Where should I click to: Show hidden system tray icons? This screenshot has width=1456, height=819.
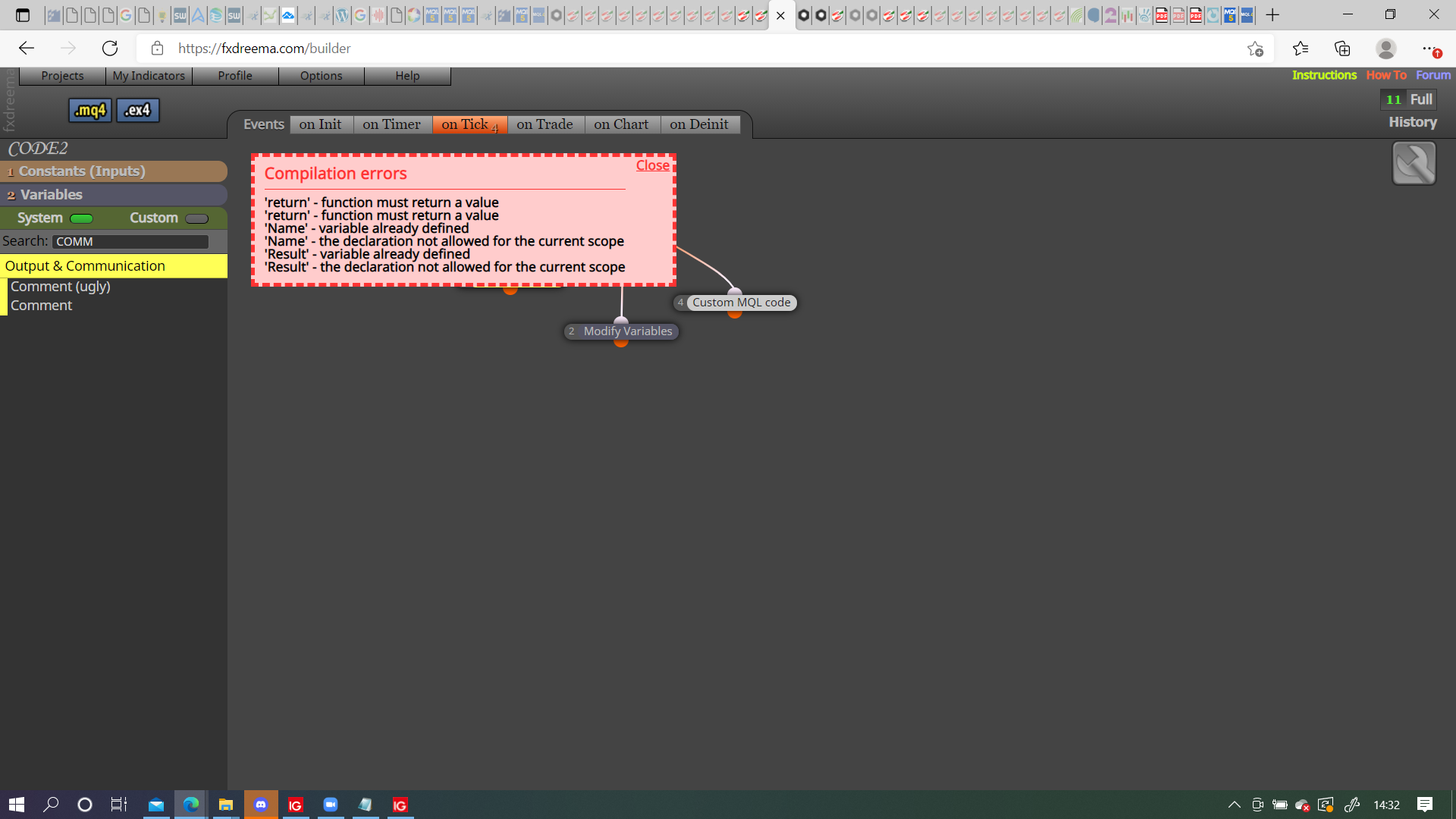click(1235, 805)
